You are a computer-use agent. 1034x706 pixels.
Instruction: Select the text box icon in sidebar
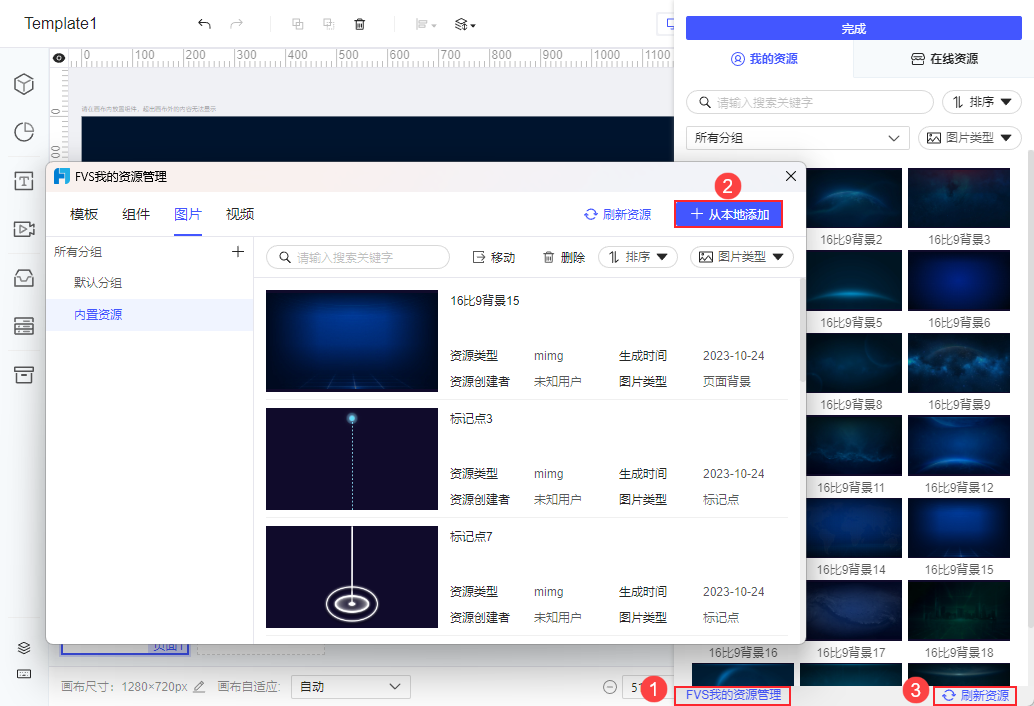pyautogui.click(x=24, y=181)
